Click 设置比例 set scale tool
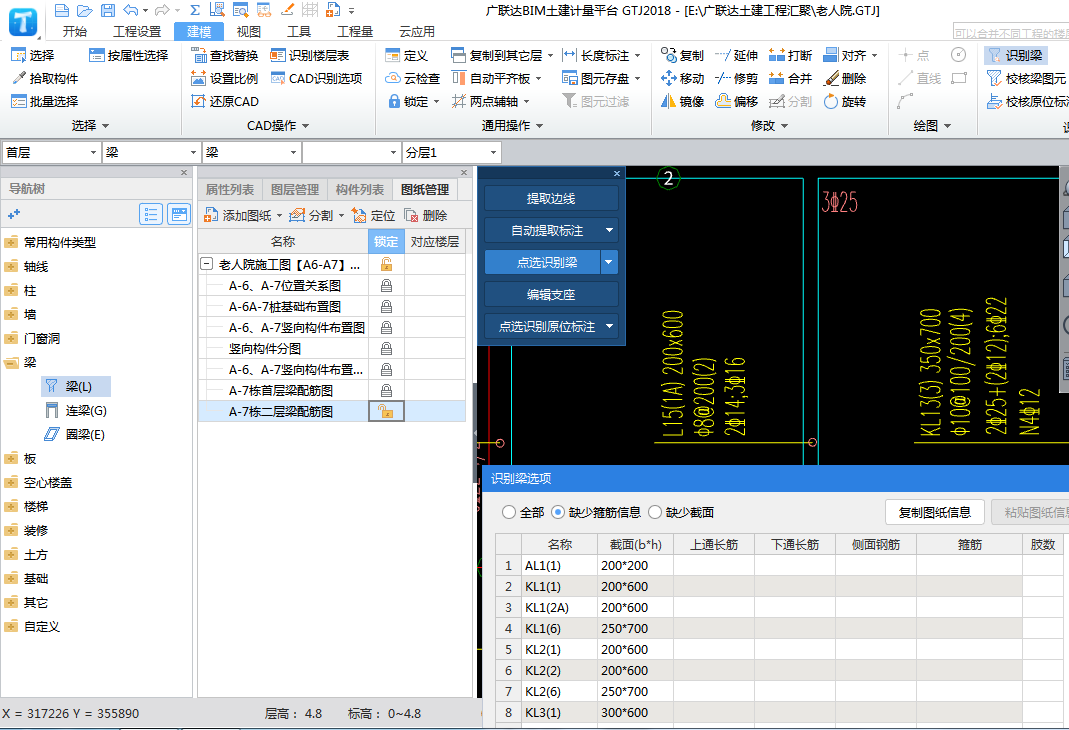Viewport: 1069px width, 730px height. pos(225,78)
